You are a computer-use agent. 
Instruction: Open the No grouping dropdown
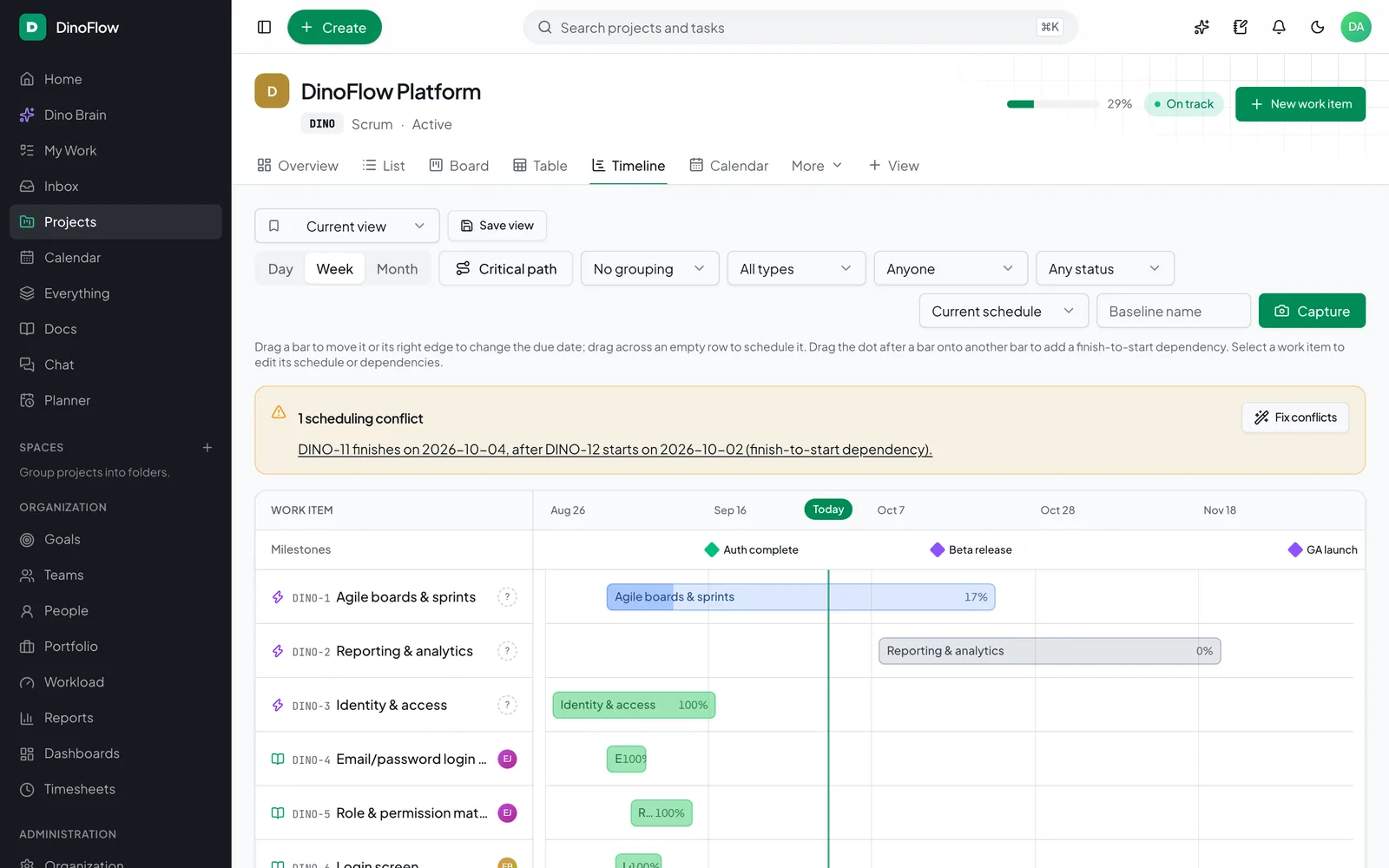point(649,269)
